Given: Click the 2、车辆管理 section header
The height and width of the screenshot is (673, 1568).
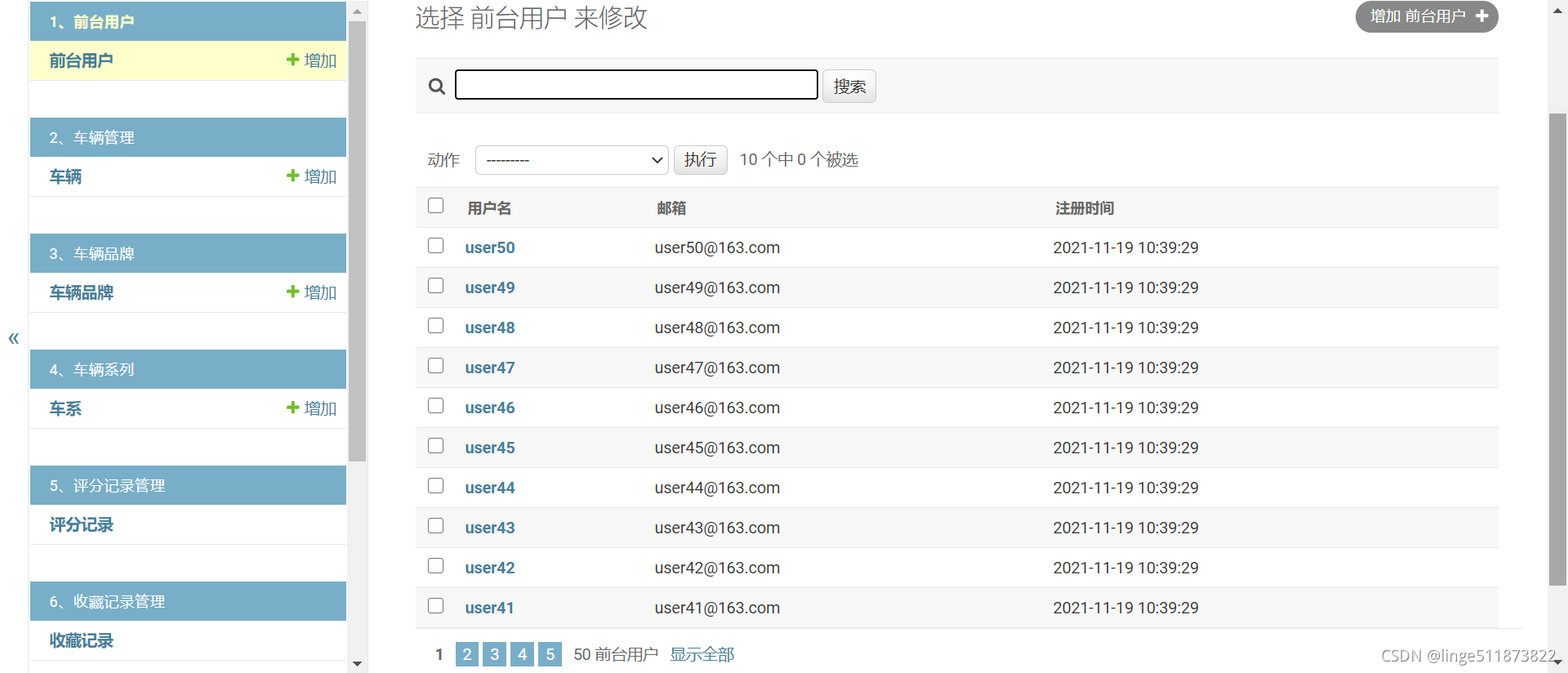Looking at the screenshot, I should pos(188,137).
